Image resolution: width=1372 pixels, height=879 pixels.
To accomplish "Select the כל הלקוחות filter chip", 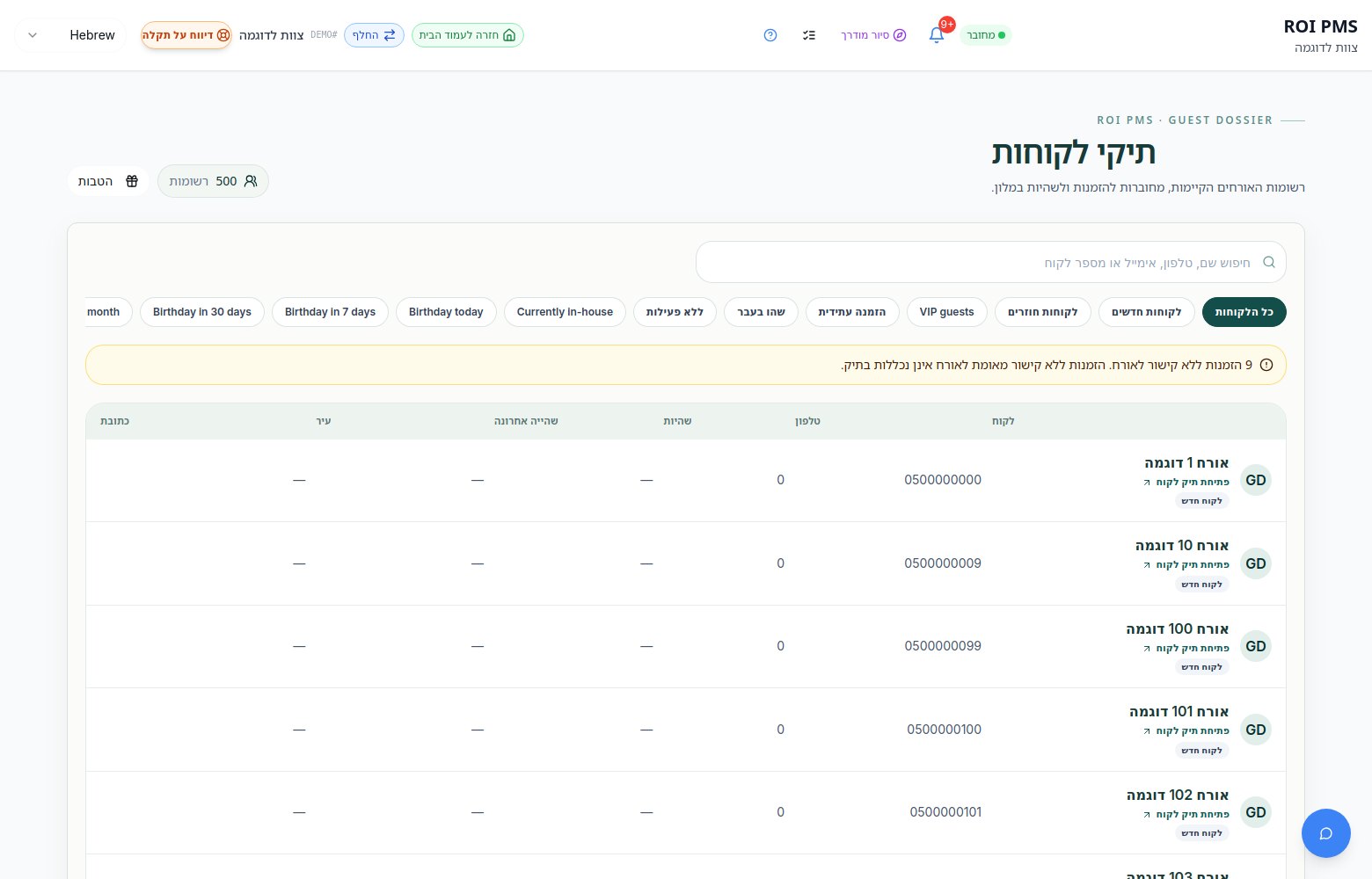I will point(1244,312).
